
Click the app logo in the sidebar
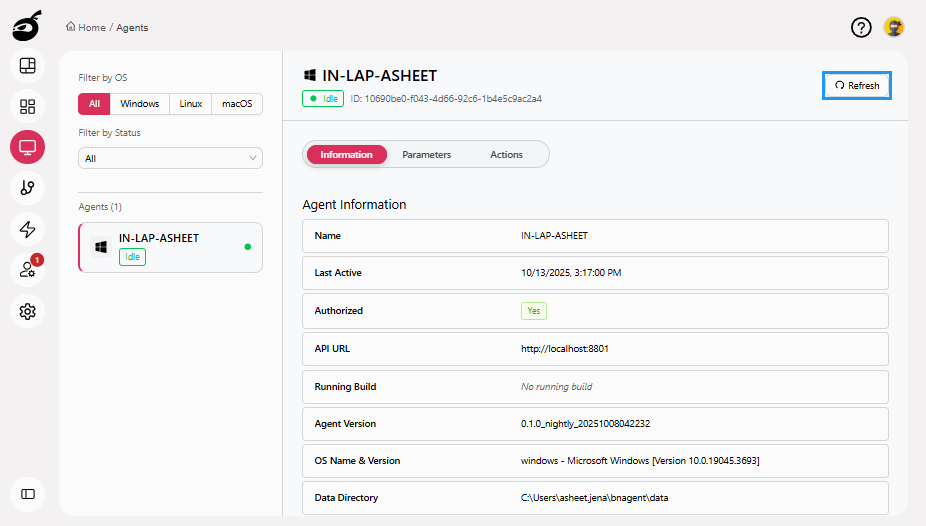click(x=27, y=27)
